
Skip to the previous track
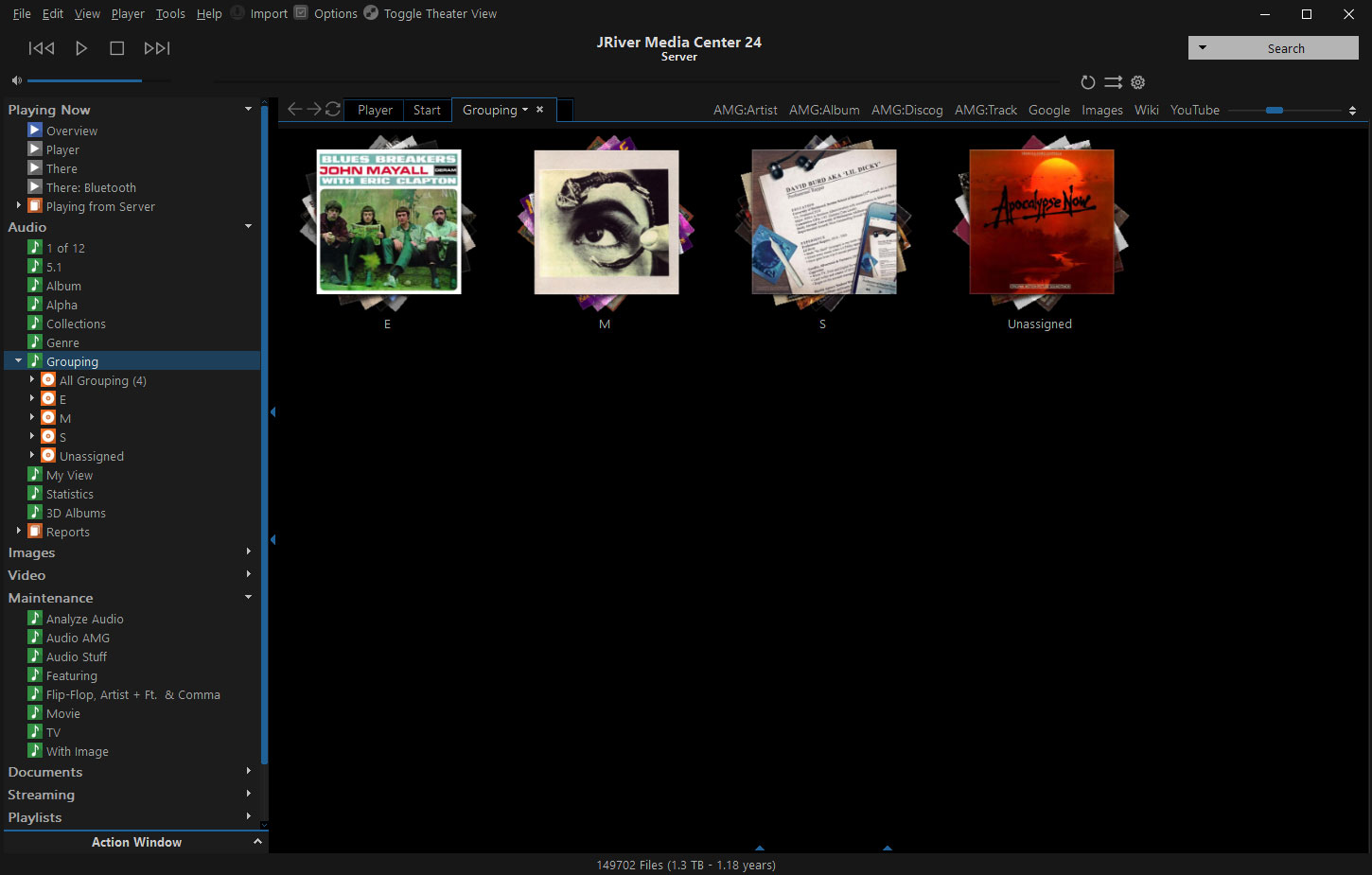42,48
